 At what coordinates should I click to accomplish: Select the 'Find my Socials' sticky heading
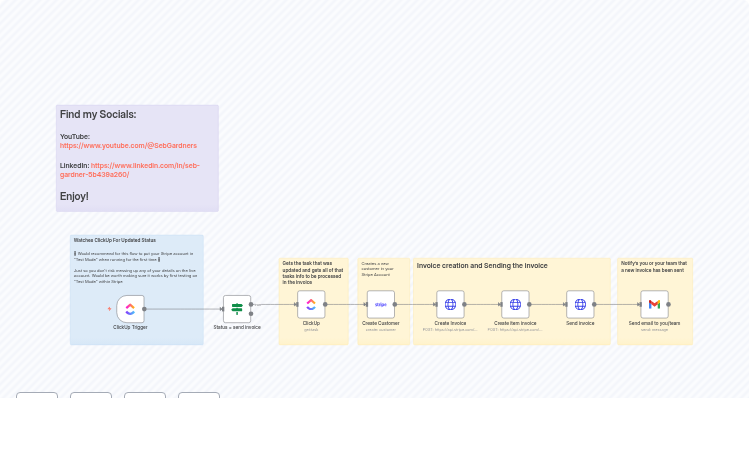click(98, 115)
